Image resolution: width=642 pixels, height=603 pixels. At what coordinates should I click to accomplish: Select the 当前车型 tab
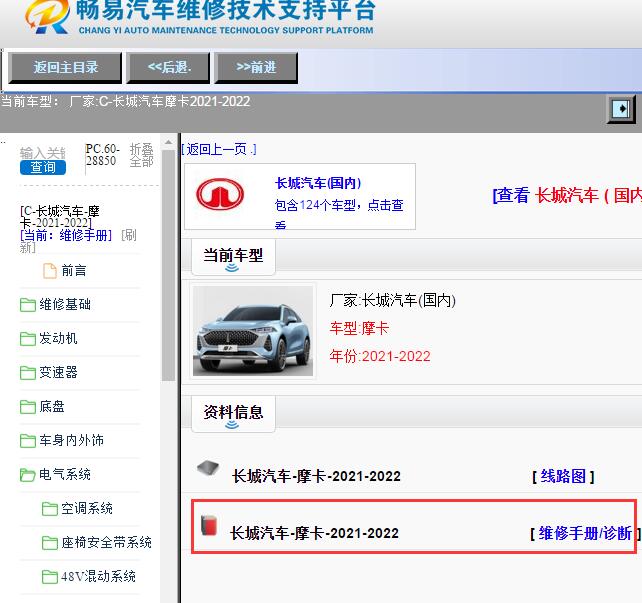(x=233, y=256)
